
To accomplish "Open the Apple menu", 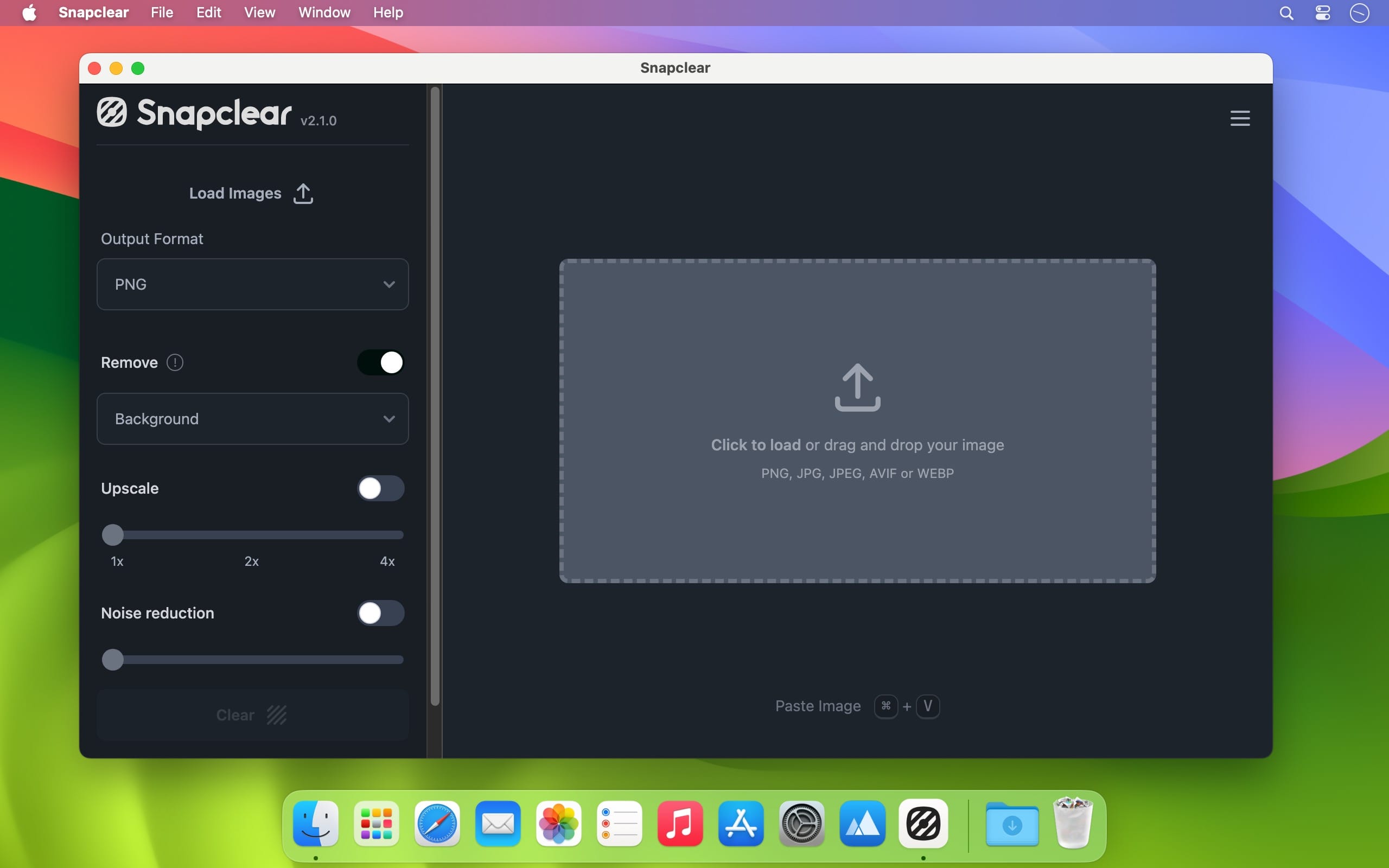I will point(29,12).
